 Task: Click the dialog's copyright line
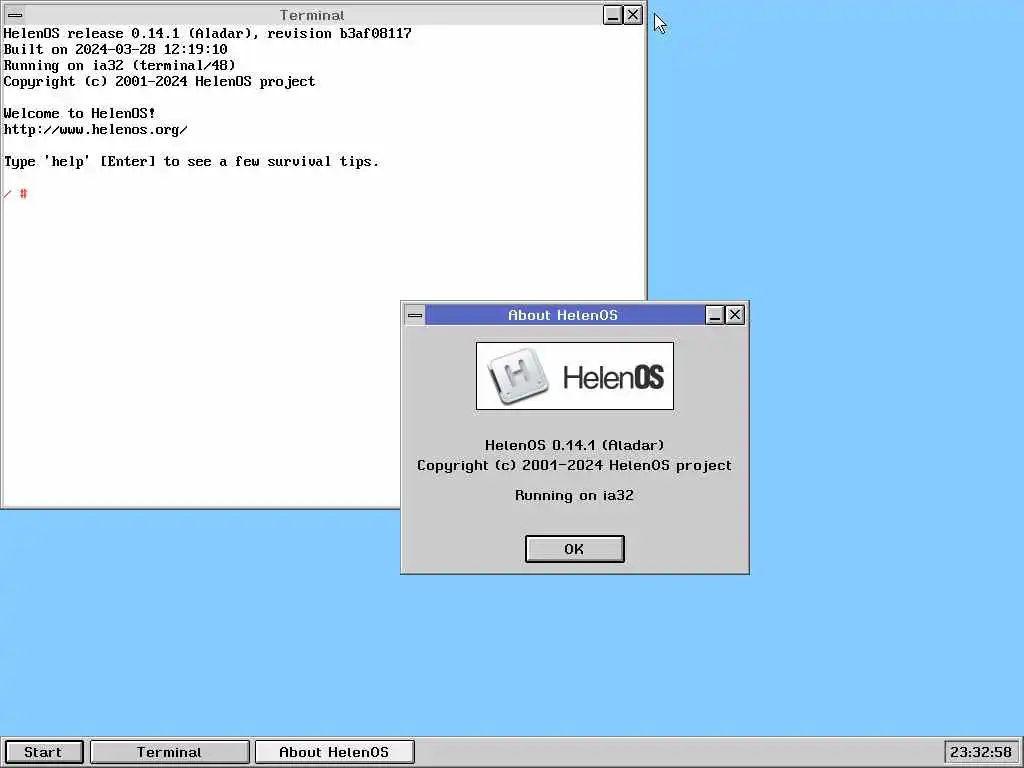575,465
